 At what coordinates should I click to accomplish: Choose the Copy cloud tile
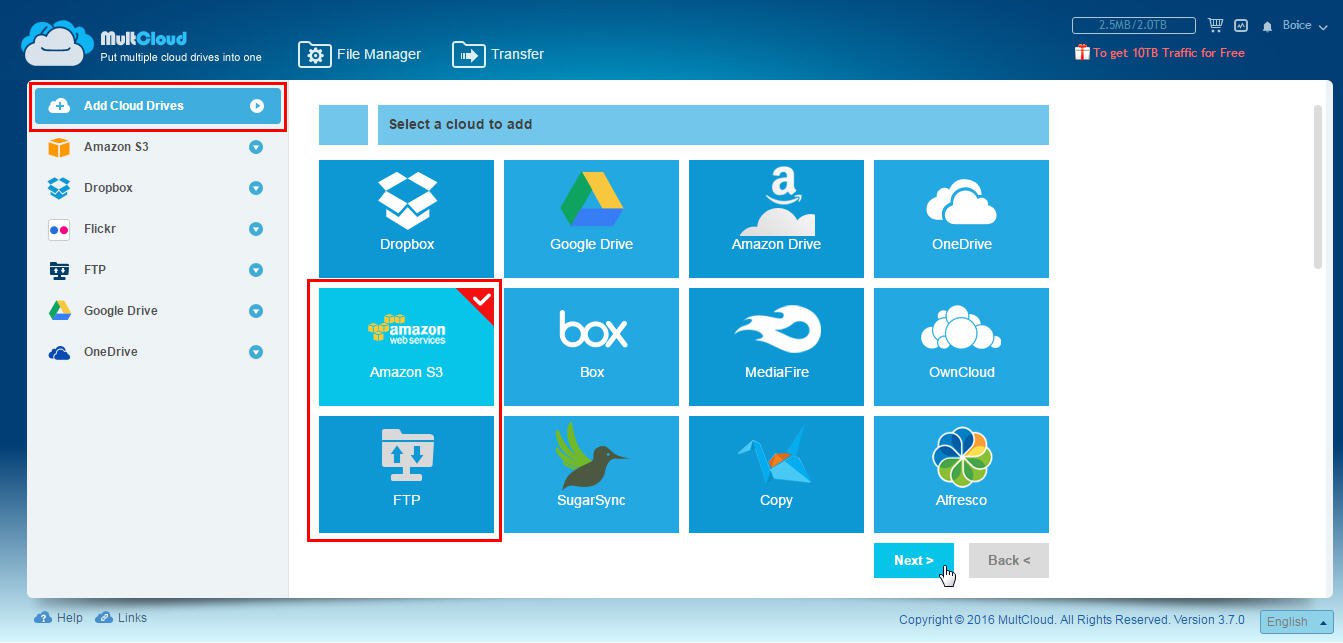click(776, 475)
